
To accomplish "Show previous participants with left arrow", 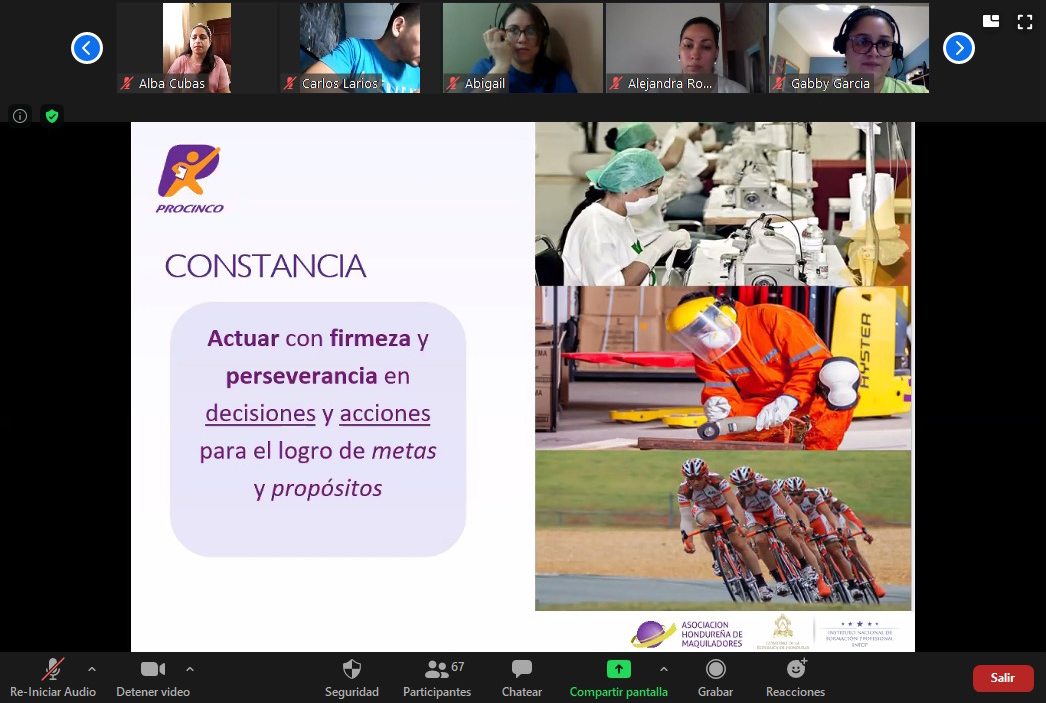I will [87, 48].
